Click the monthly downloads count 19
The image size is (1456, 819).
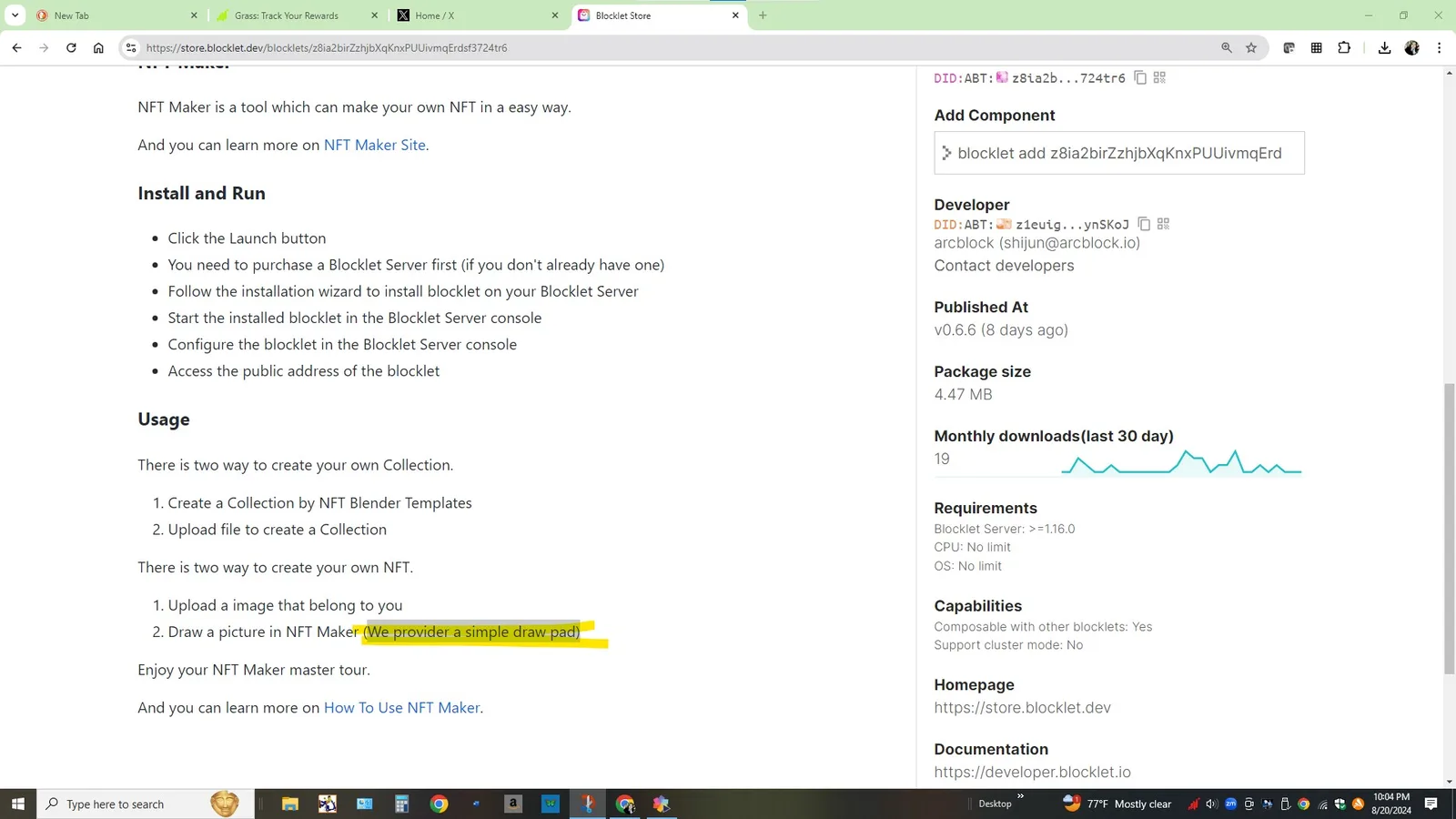(x=942, y=459)
